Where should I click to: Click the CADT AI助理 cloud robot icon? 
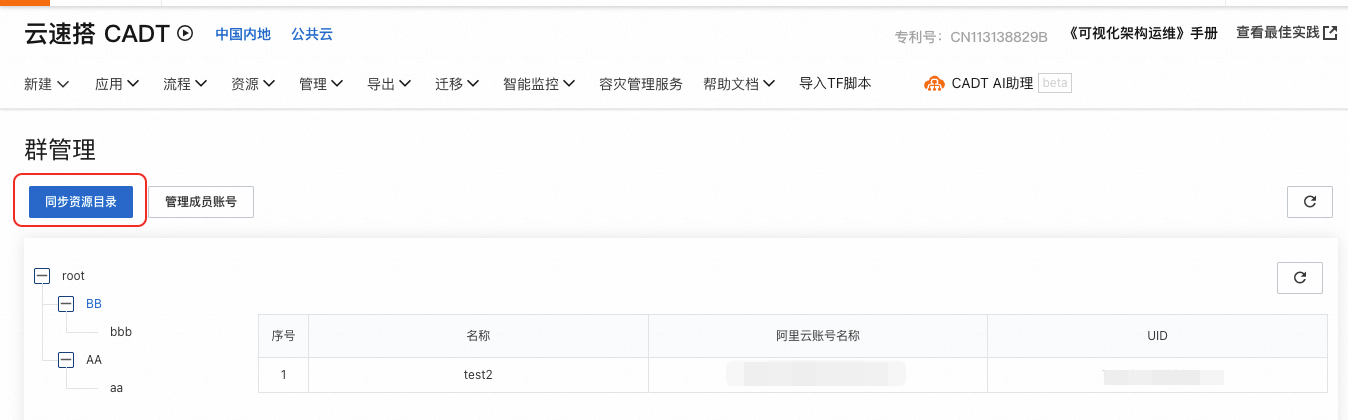click(x=934, y=84)
